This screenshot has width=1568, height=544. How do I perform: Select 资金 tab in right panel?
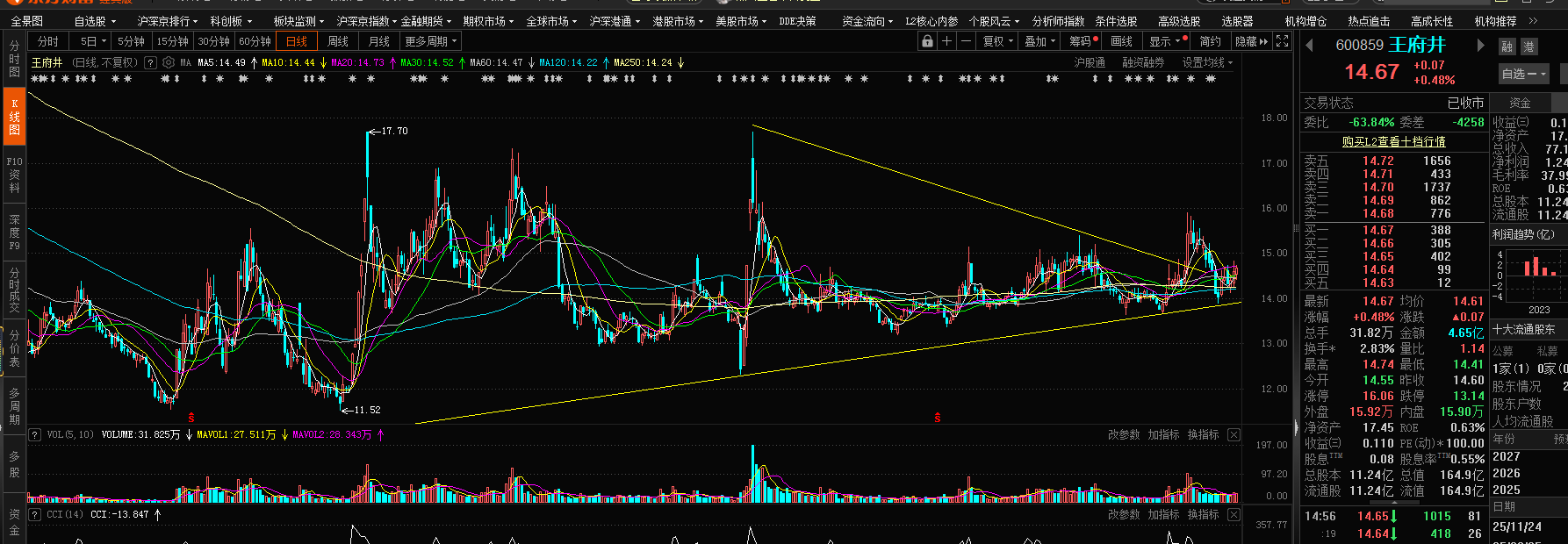(x=1520, y=103)
